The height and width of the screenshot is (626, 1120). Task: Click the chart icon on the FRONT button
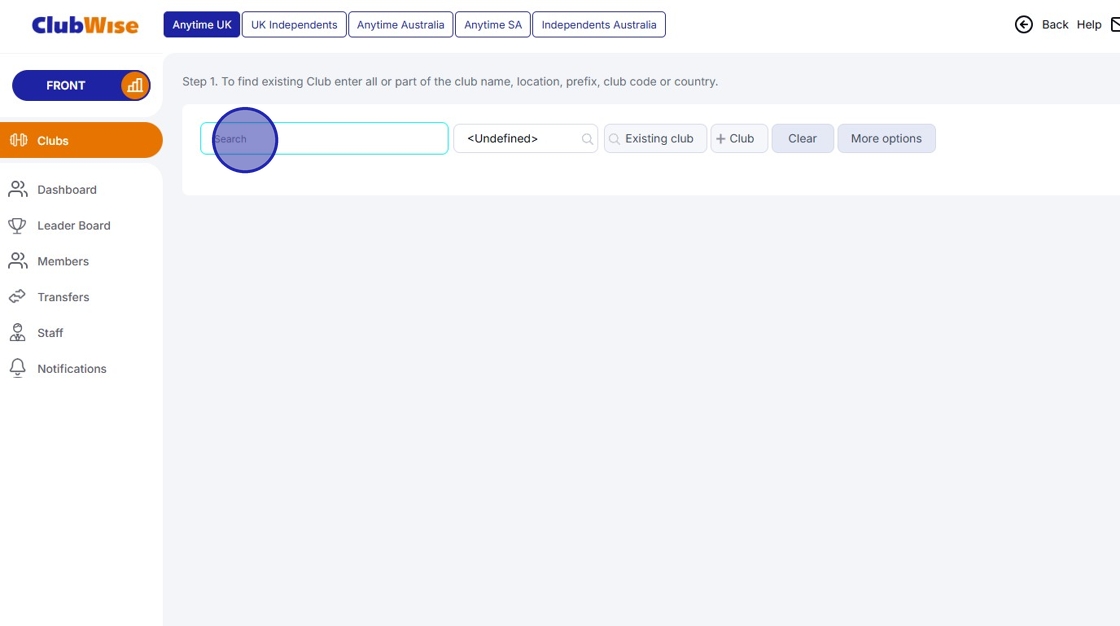(135, 86)
